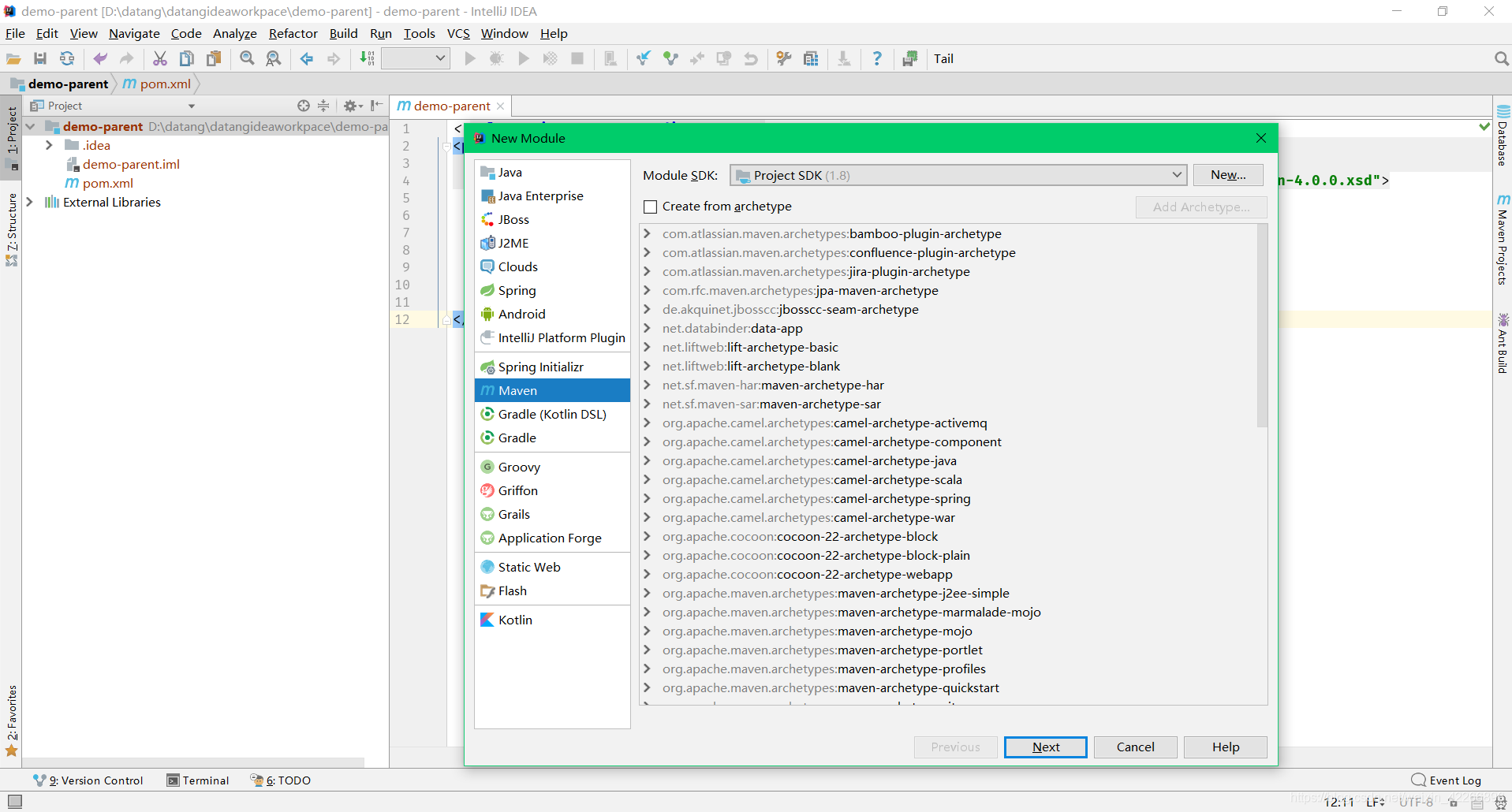Image resolution: width=1512 pixels, height=812 pixels.
Task: Click the Paste clipboard icon
Action: point(214,58)
